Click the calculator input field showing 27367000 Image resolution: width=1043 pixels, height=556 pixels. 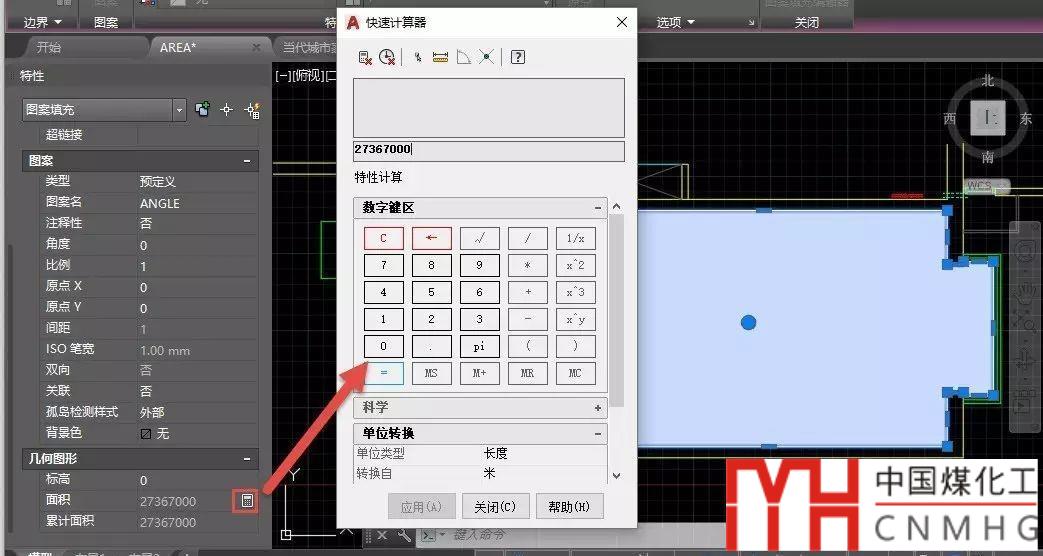pyautogui.click(x=488, y=150)
